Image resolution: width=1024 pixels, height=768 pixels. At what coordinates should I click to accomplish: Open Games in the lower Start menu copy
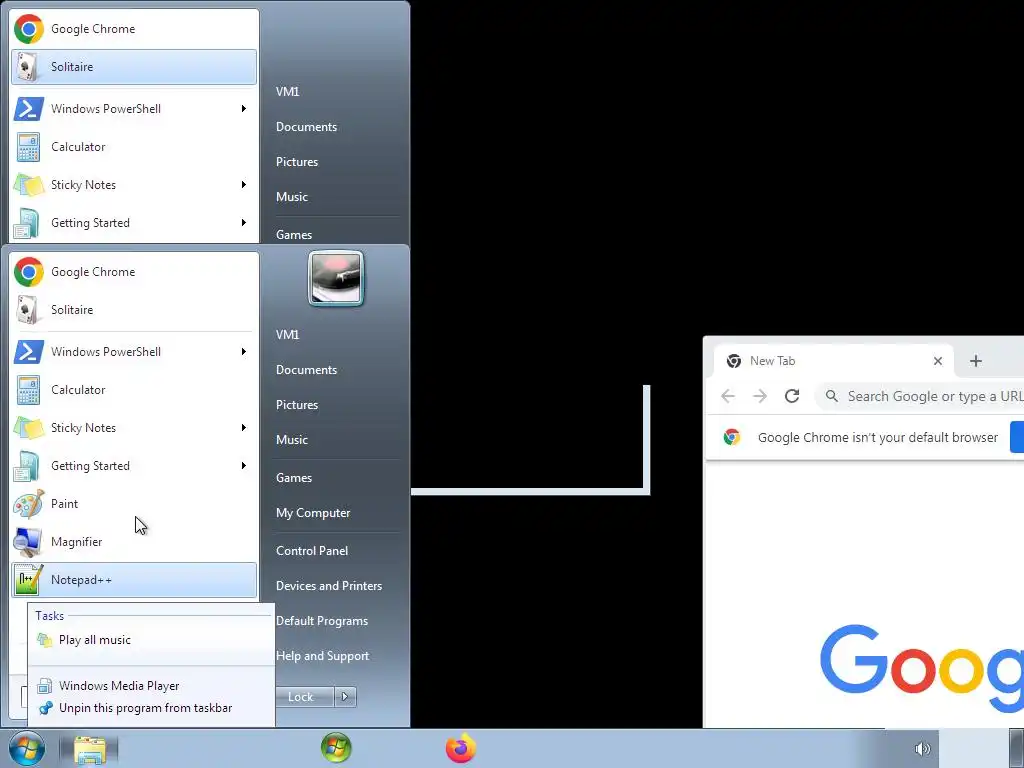[x=294, y=477]
